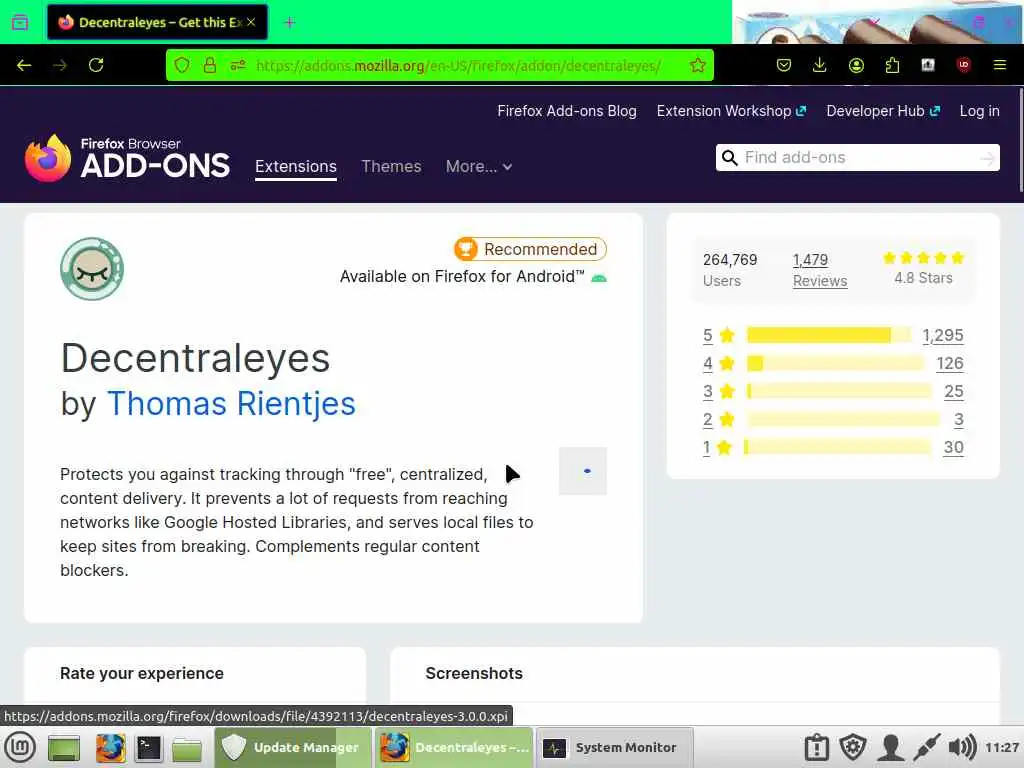Viewport: 1024px width, 768px height.
Task: Show site security padlock info
Action: pos(210,65)
